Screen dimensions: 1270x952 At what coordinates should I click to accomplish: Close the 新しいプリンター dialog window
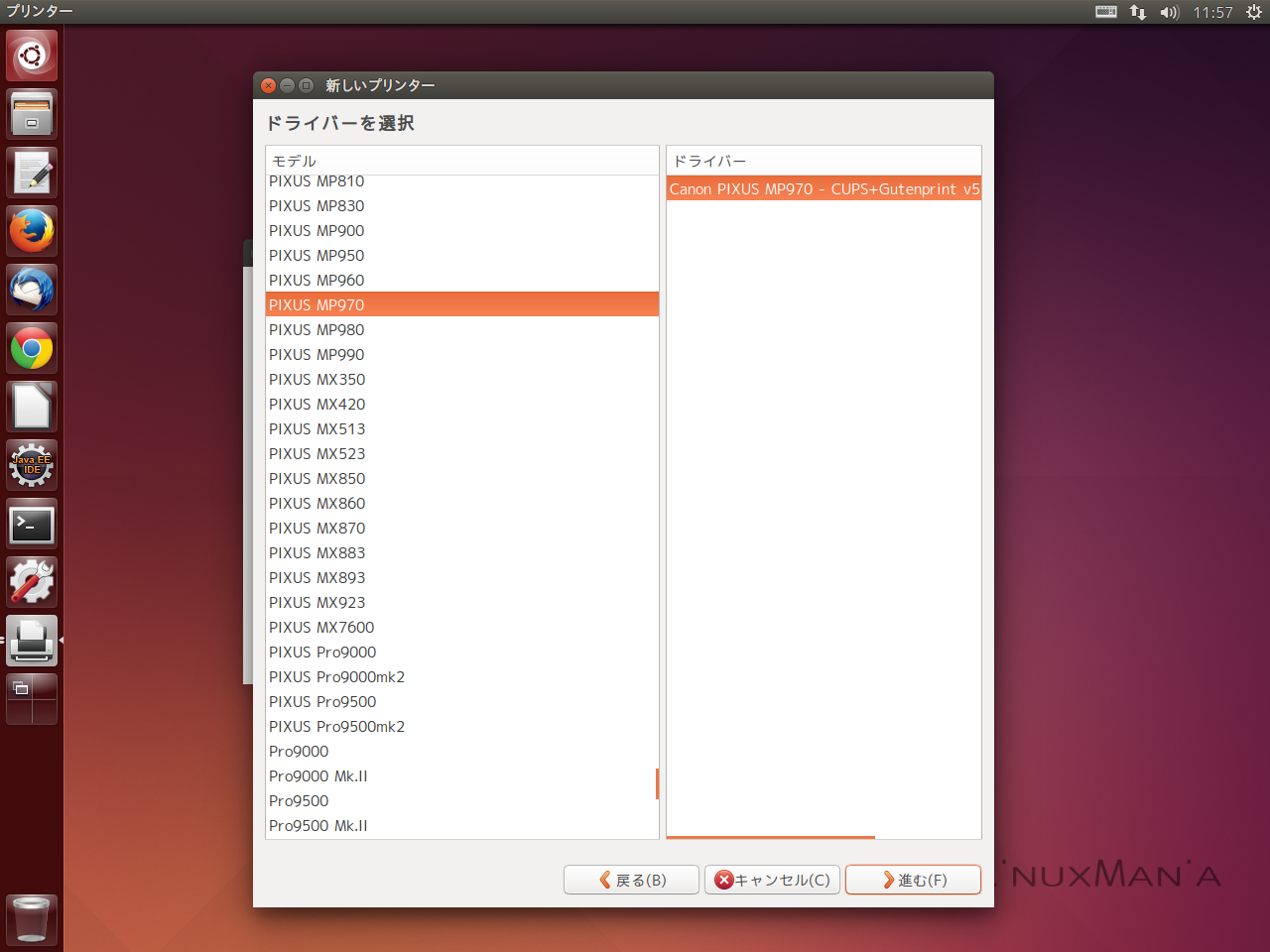pos(268,85)
